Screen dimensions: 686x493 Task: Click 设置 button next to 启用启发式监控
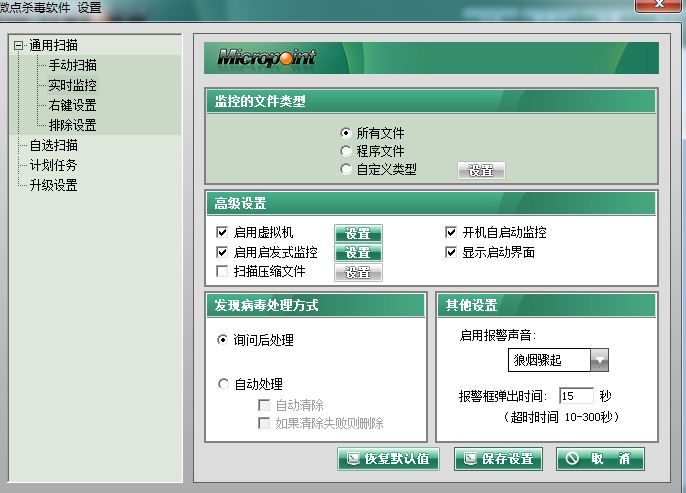point(357,253)
